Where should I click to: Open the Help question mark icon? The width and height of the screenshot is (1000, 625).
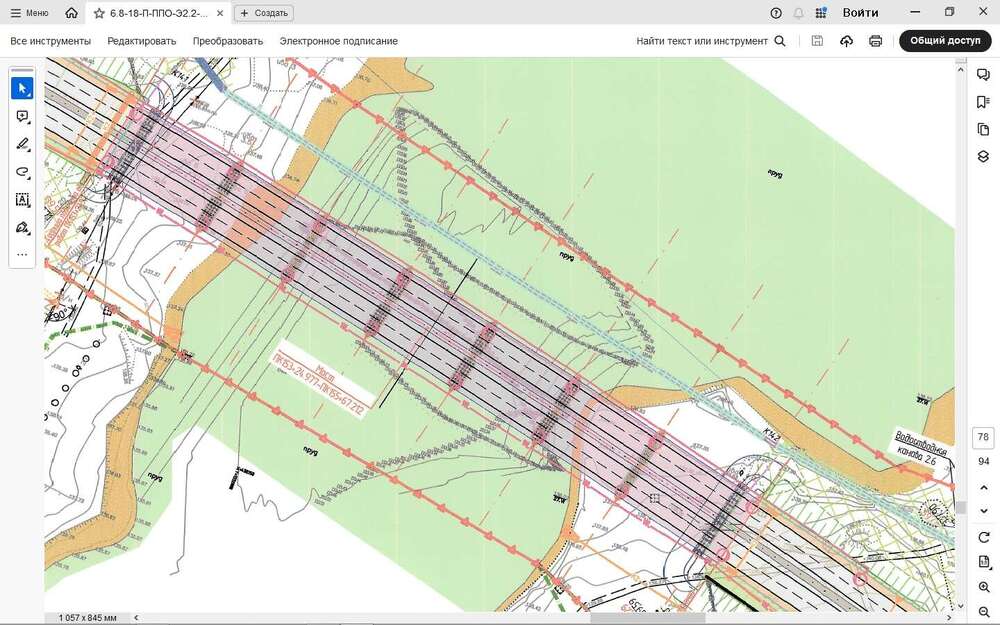click(x=776, y=13)
